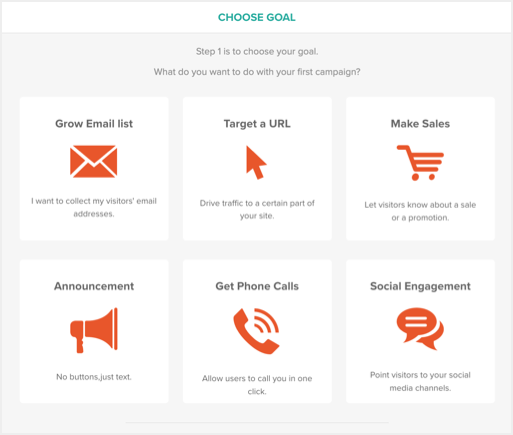
Task: Click 'Let visitors know about a sale' description
Action: pos(420,211)
